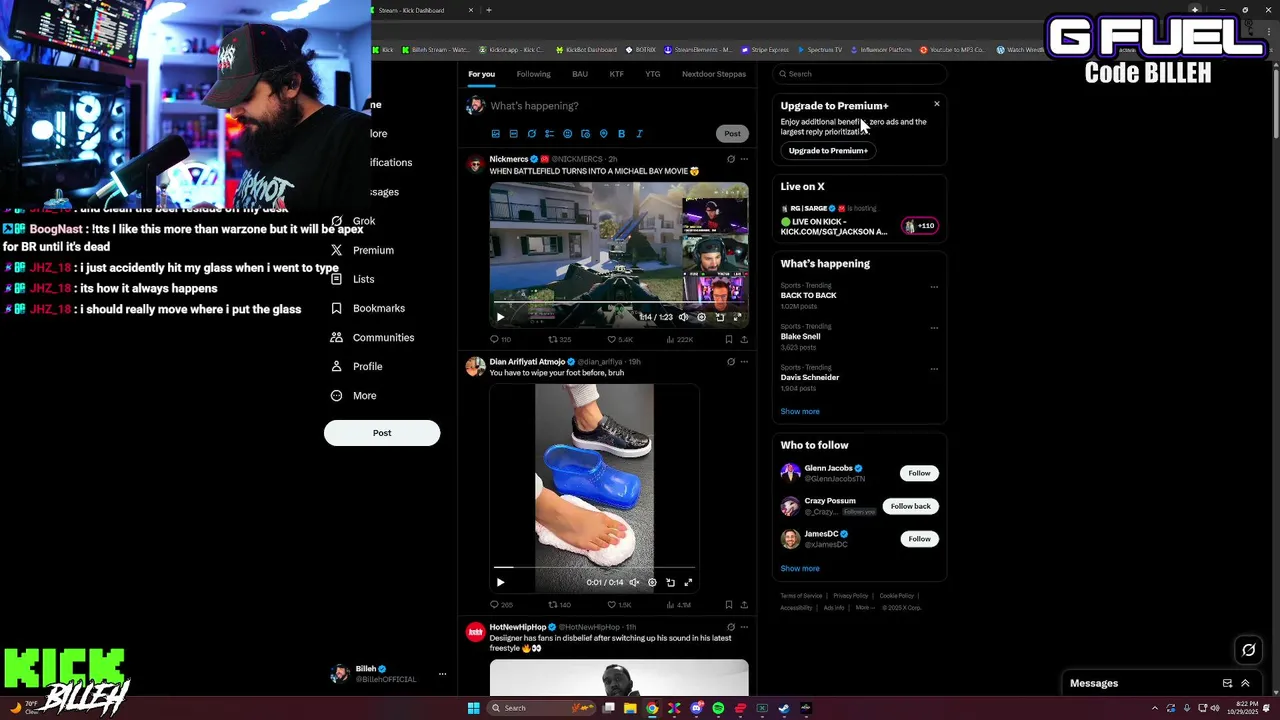
Task: Add a poll to the post
Action: [x=549, y=134]
